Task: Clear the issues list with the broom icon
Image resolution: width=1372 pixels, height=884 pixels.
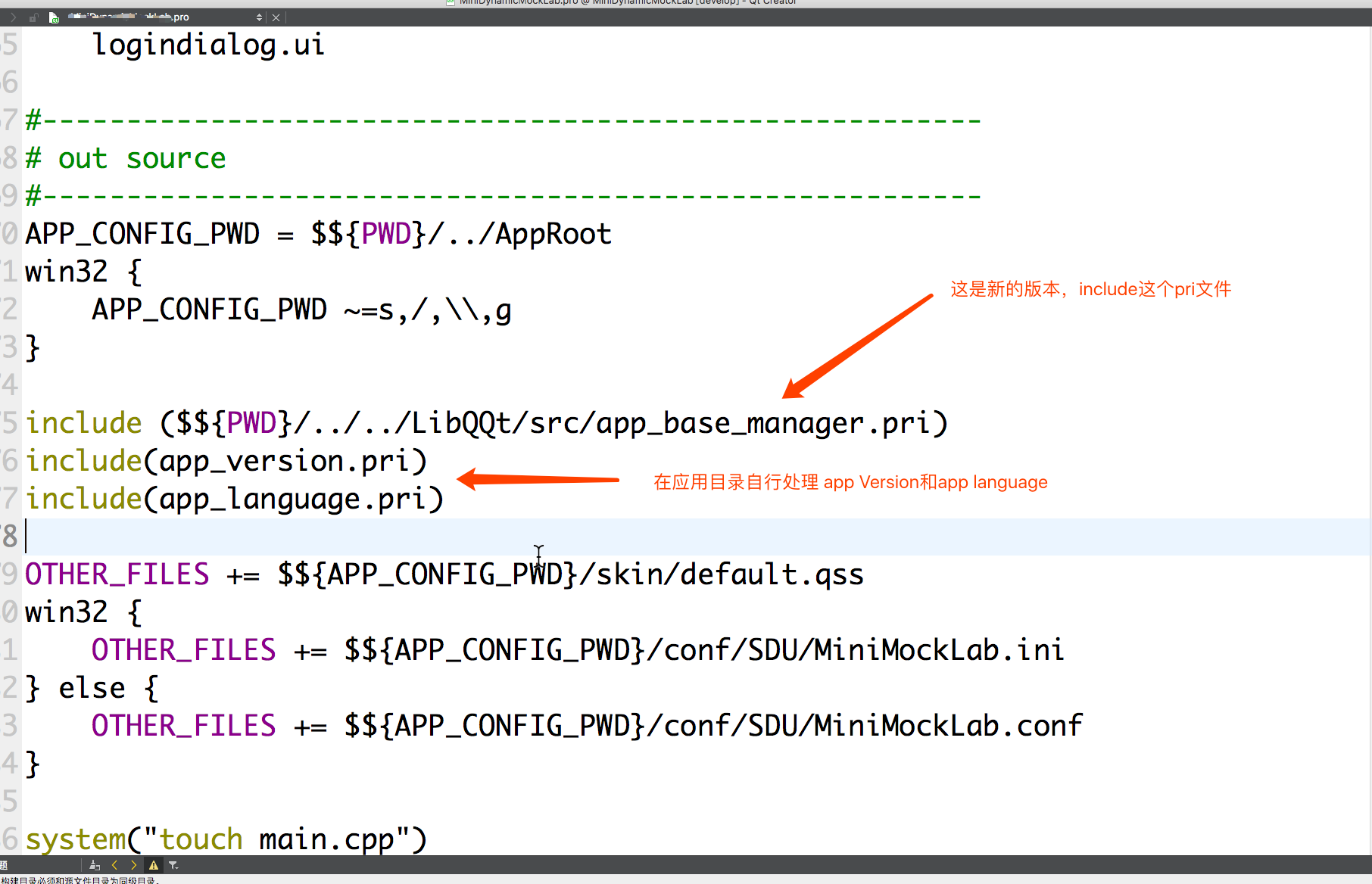Action: click(x=95, y=865)
